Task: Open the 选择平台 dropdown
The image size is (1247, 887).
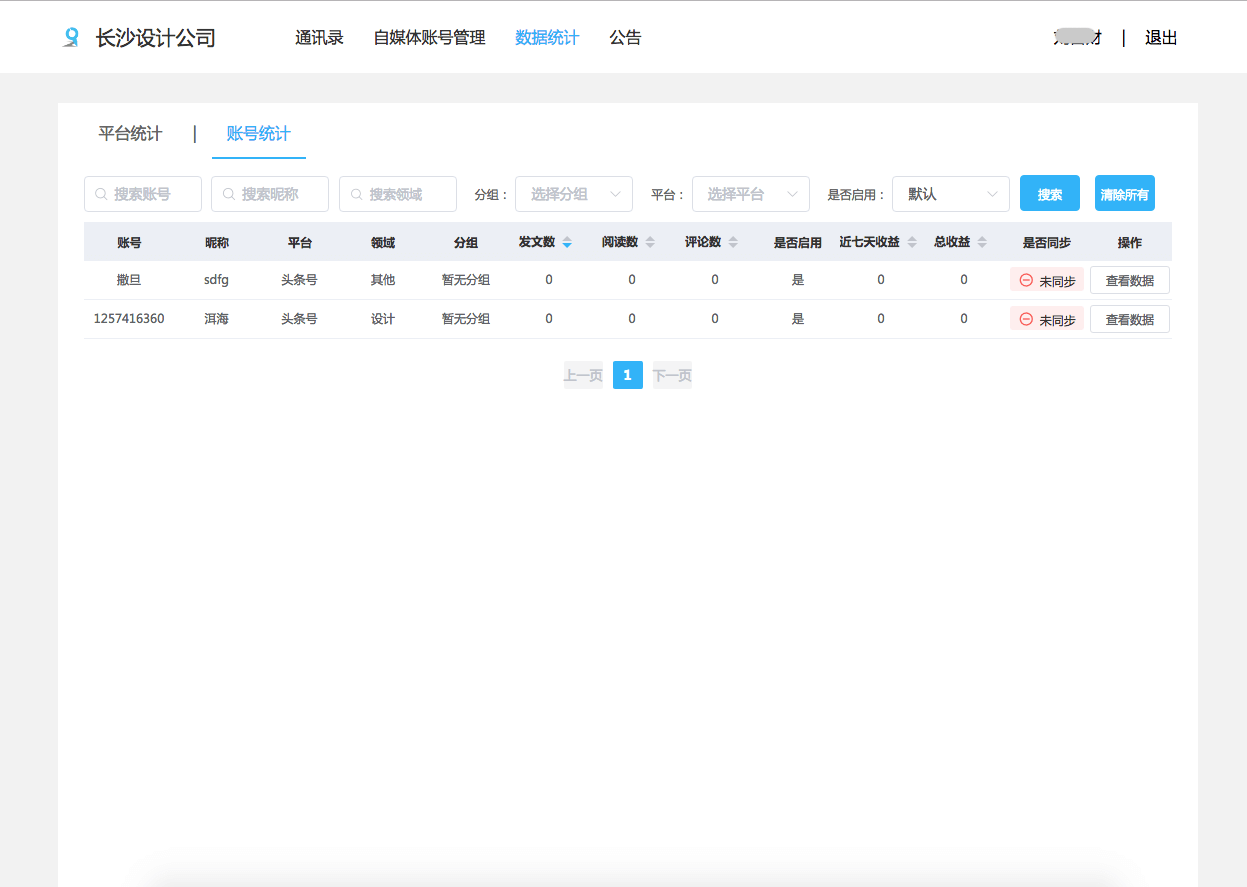Action: (x=751, y=194)
